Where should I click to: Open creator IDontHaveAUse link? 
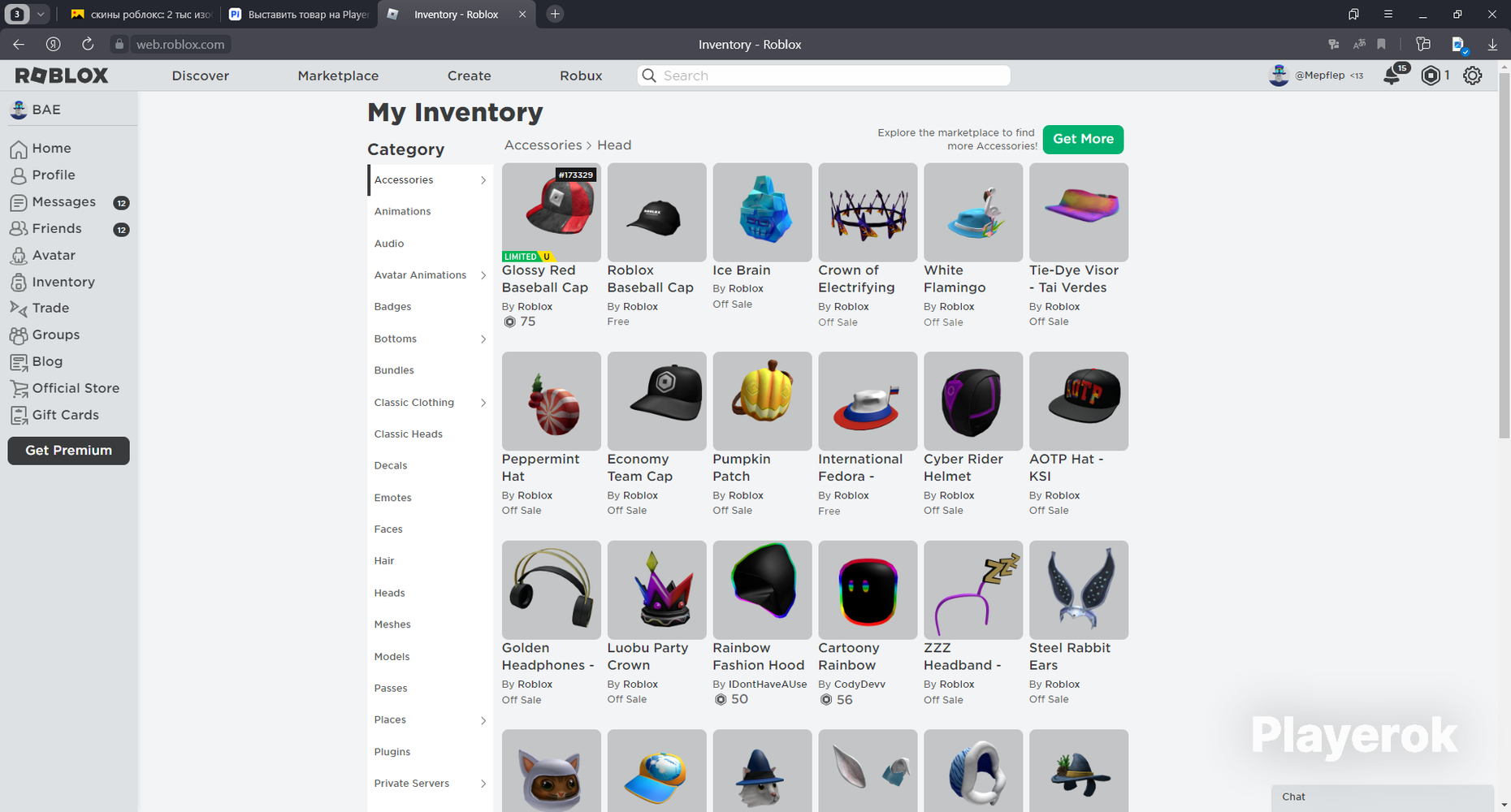click(x=768, y=685)
